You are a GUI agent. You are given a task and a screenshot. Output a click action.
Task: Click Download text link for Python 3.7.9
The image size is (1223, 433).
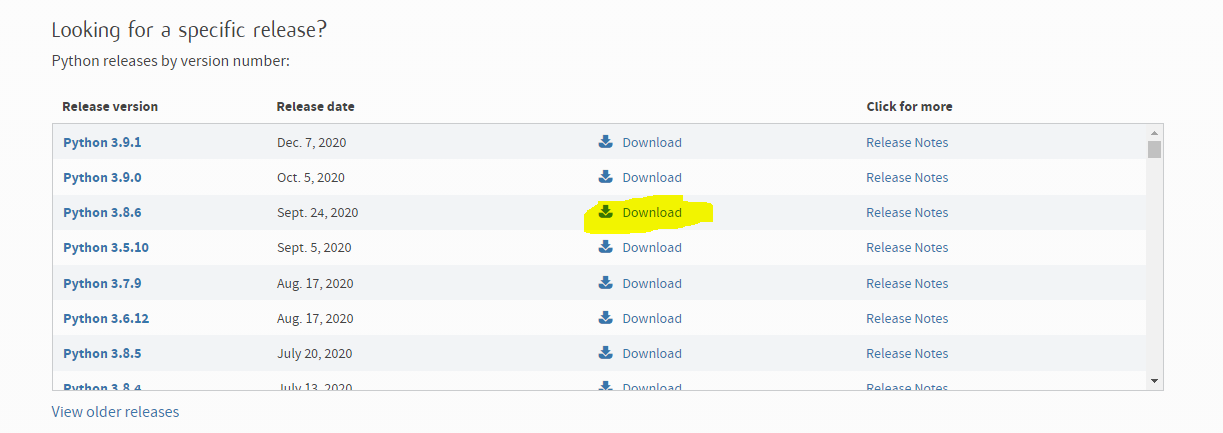652,283
